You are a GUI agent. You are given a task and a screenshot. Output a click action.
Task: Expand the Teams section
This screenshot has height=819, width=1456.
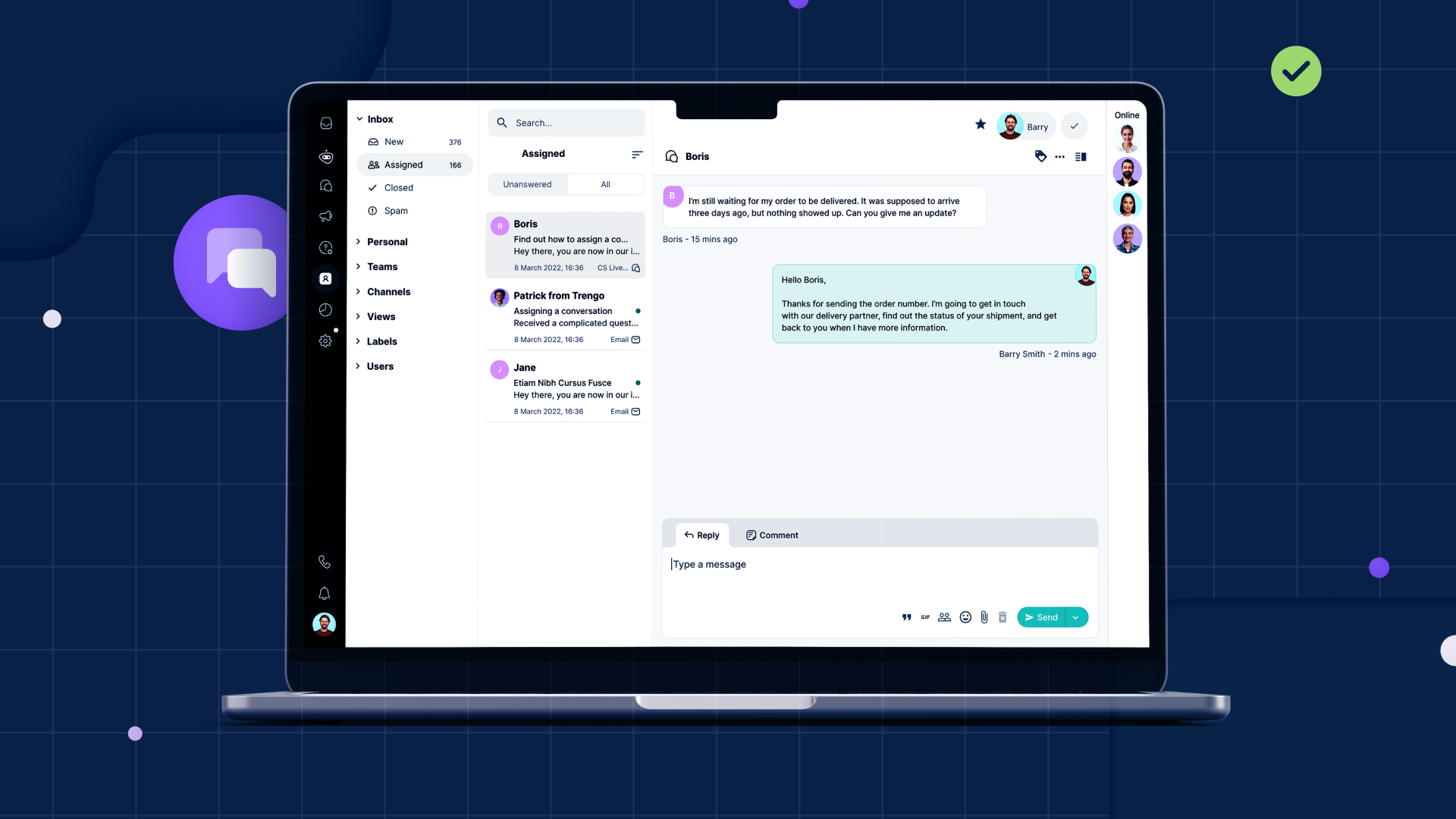pyautogui.click(x=382, y=267)
